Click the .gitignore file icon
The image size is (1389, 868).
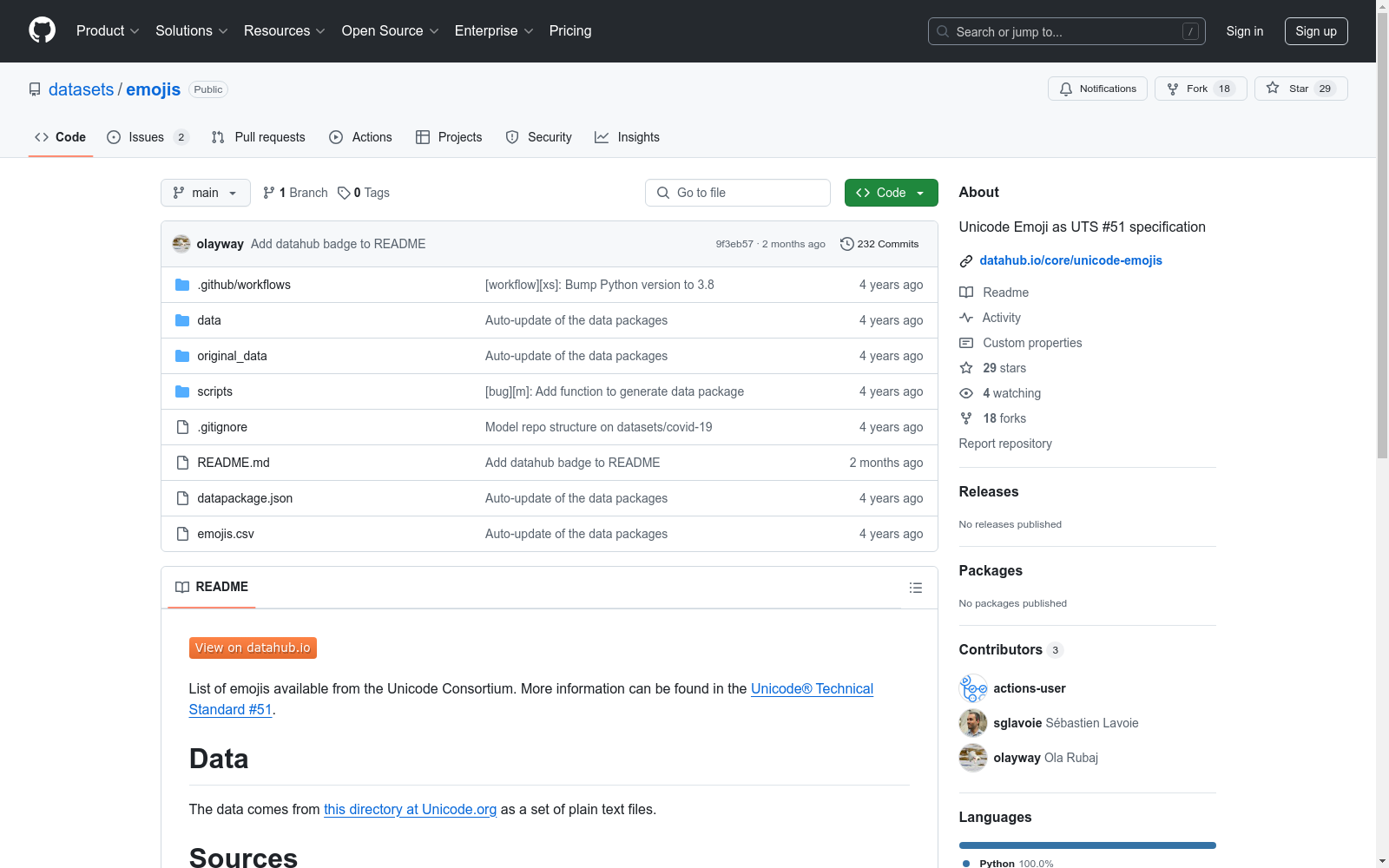(182, 427)
